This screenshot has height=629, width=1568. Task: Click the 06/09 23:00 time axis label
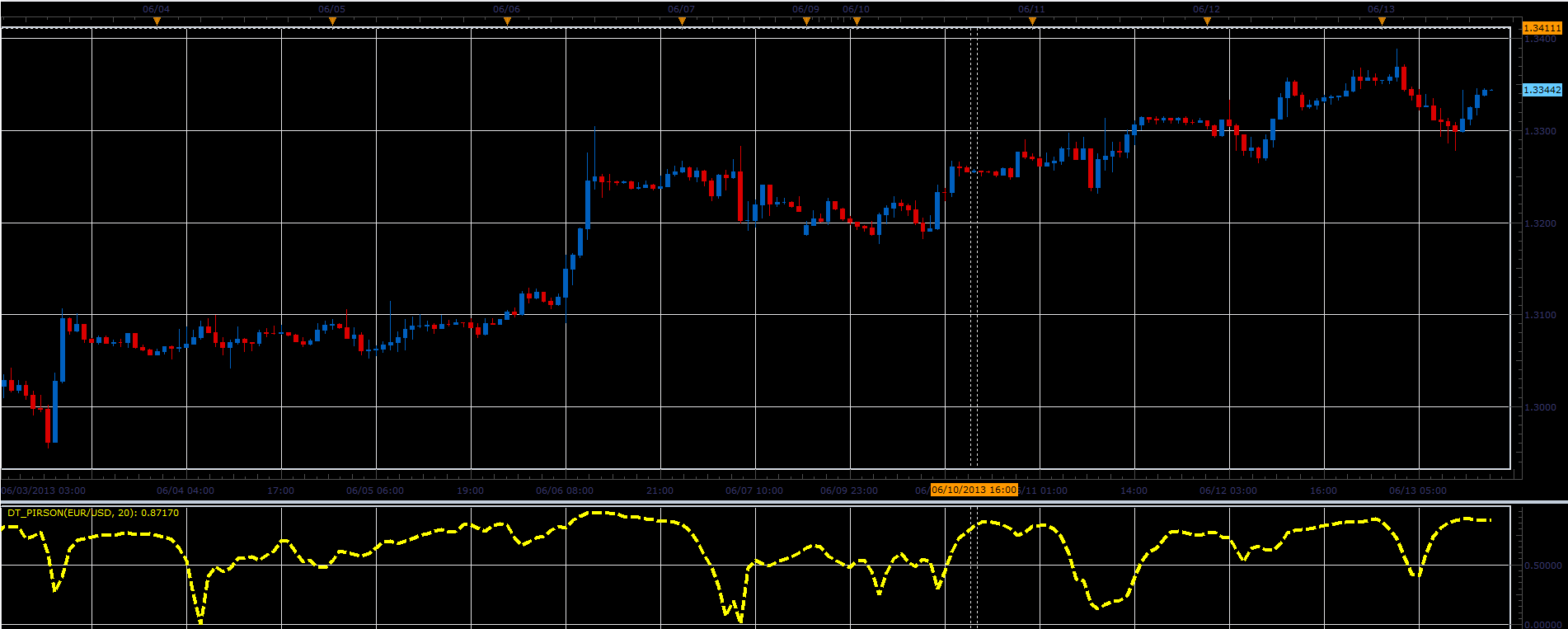tap(849, 491)
